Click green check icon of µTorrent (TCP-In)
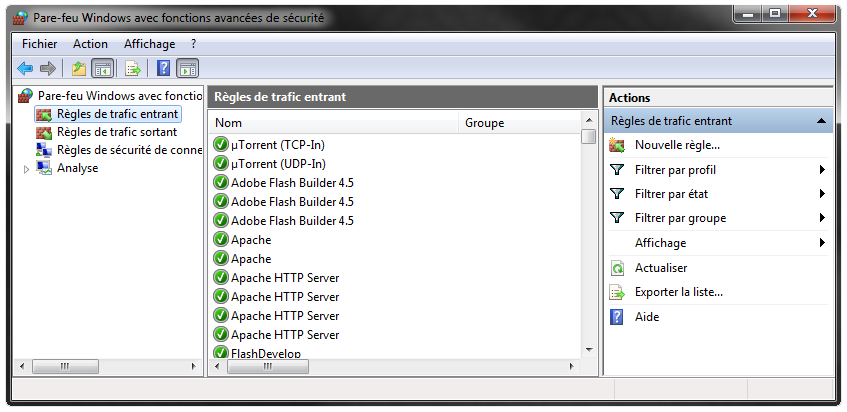This screenshot has height=412, width=847. tap(220, 145)
